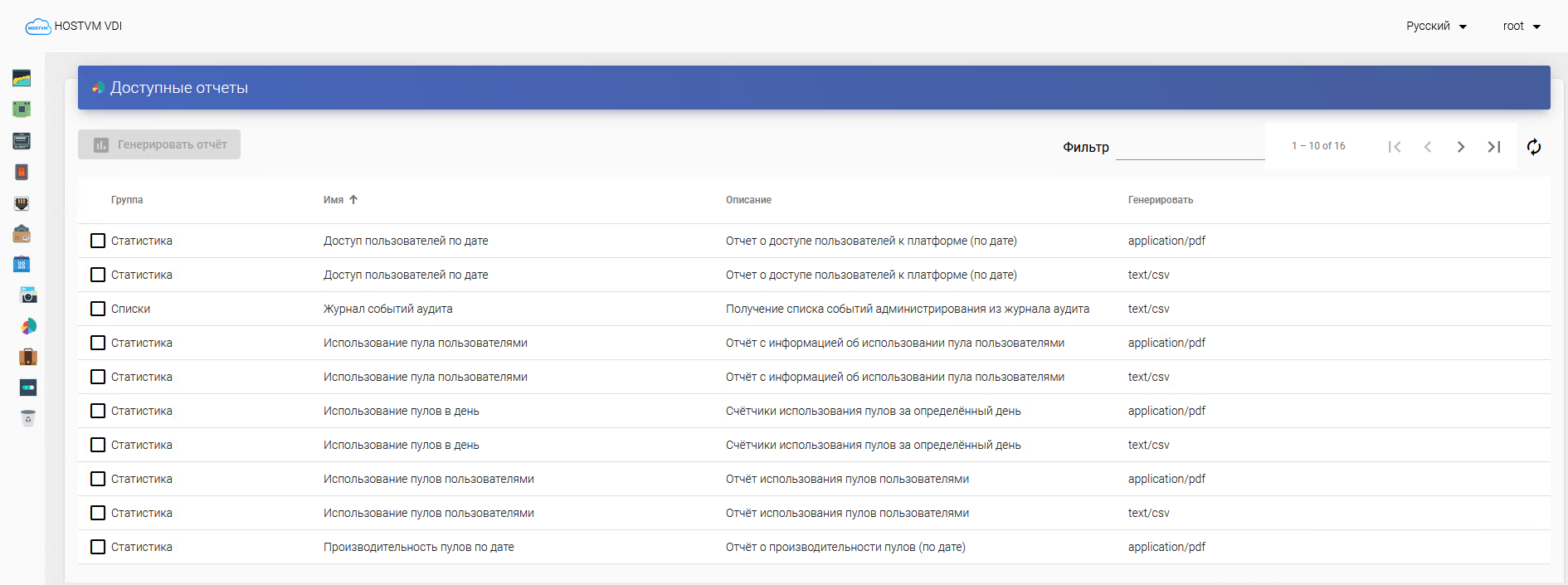This screenshot has height=585, width=1568.
Task: Open the blue calendar grid sidebar icon
Action: 22,264
